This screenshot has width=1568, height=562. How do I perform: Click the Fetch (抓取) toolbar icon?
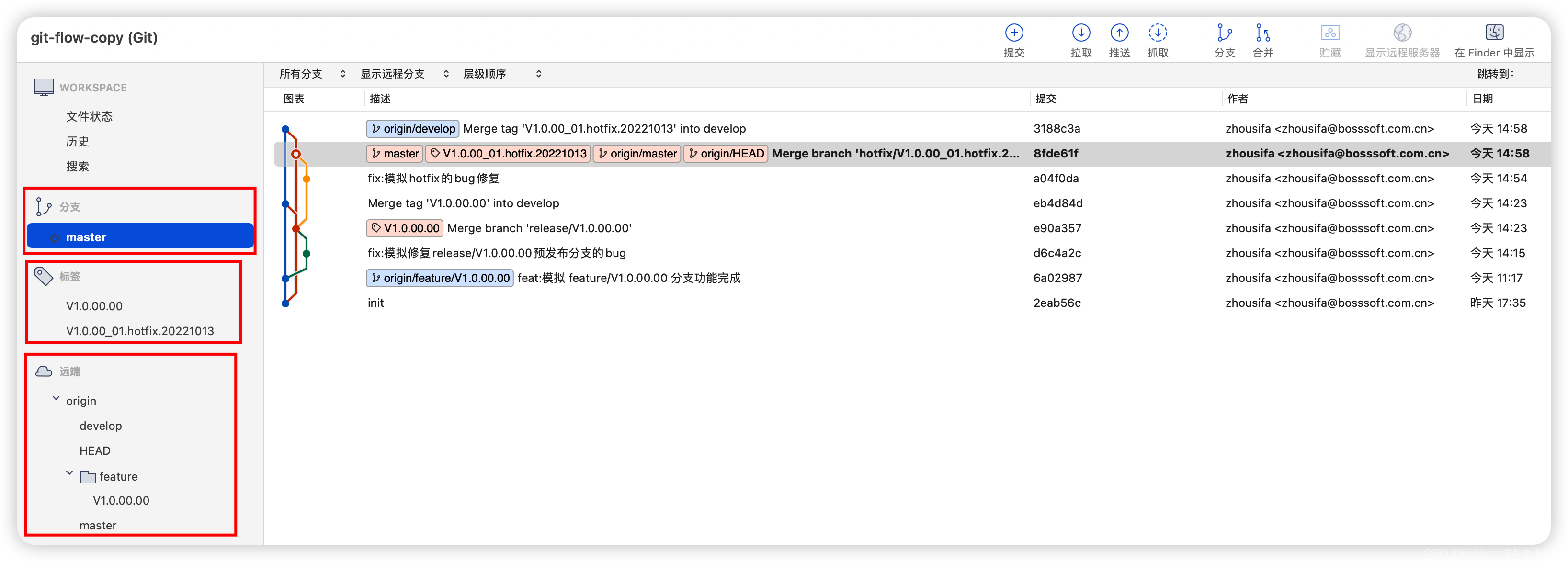1157,33
